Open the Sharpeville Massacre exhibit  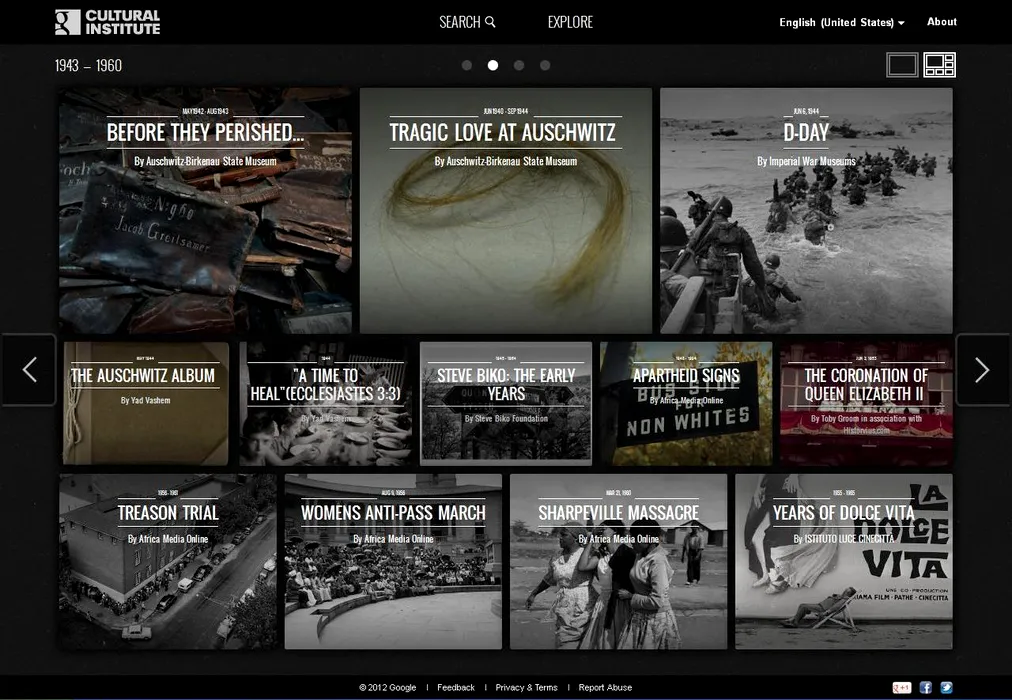coord(618,562)
